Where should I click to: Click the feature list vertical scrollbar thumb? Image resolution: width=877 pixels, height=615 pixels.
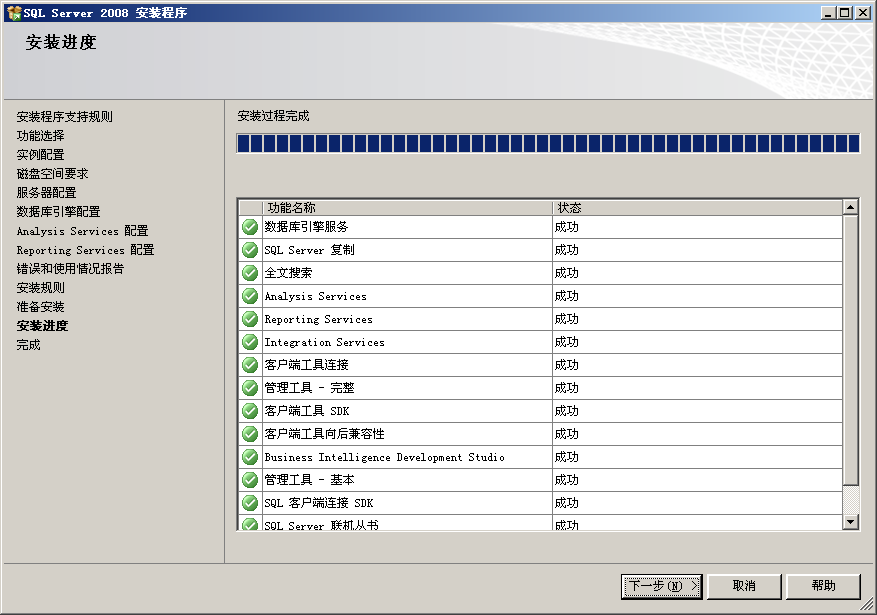(x=850, y=351)
